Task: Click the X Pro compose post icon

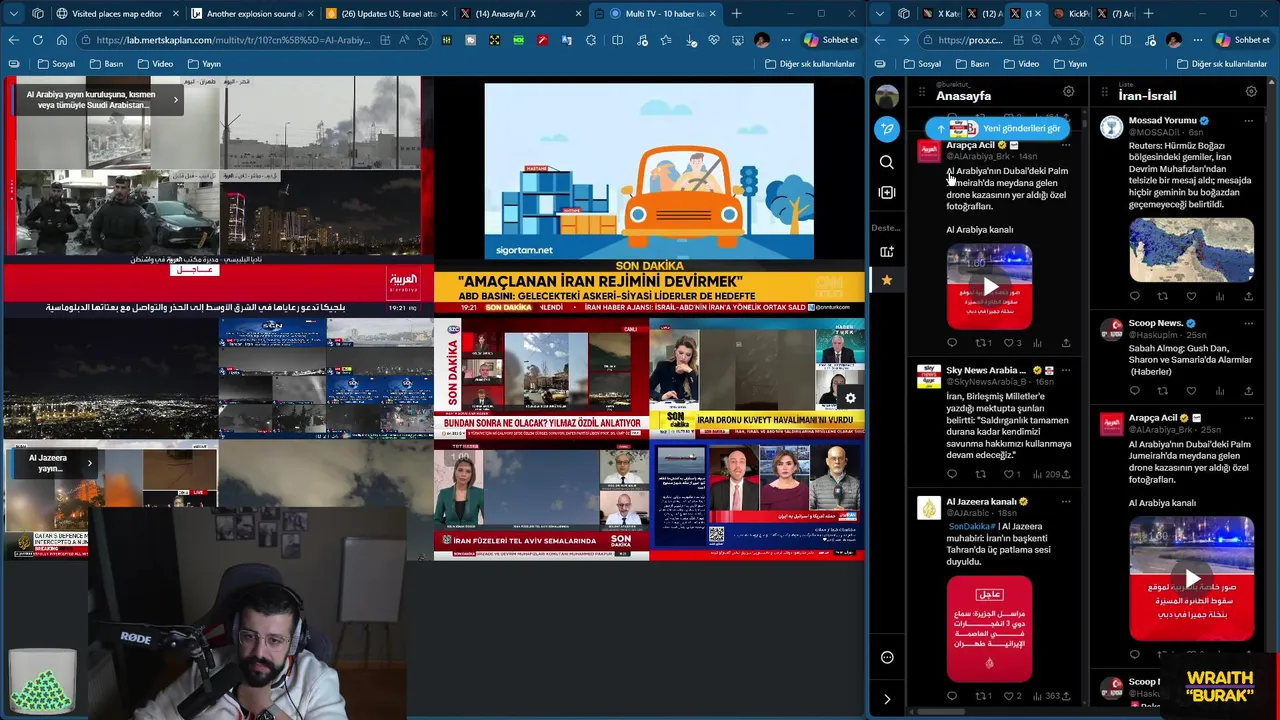Action: coord(887,129)
